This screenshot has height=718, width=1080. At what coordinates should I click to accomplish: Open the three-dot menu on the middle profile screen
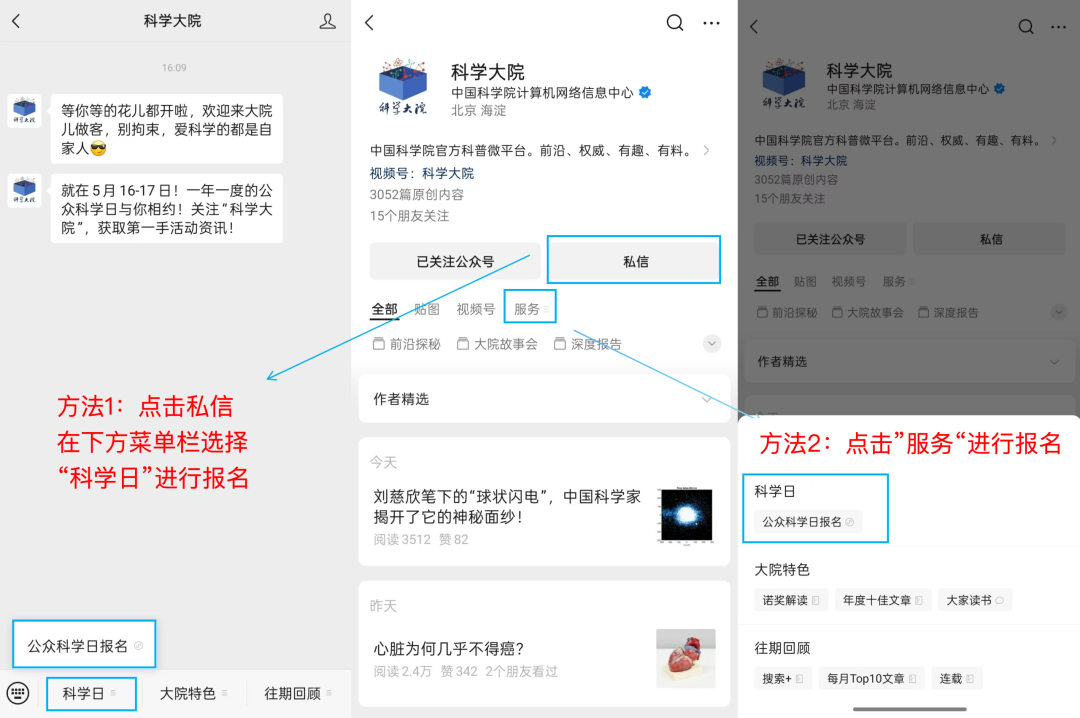712,23
